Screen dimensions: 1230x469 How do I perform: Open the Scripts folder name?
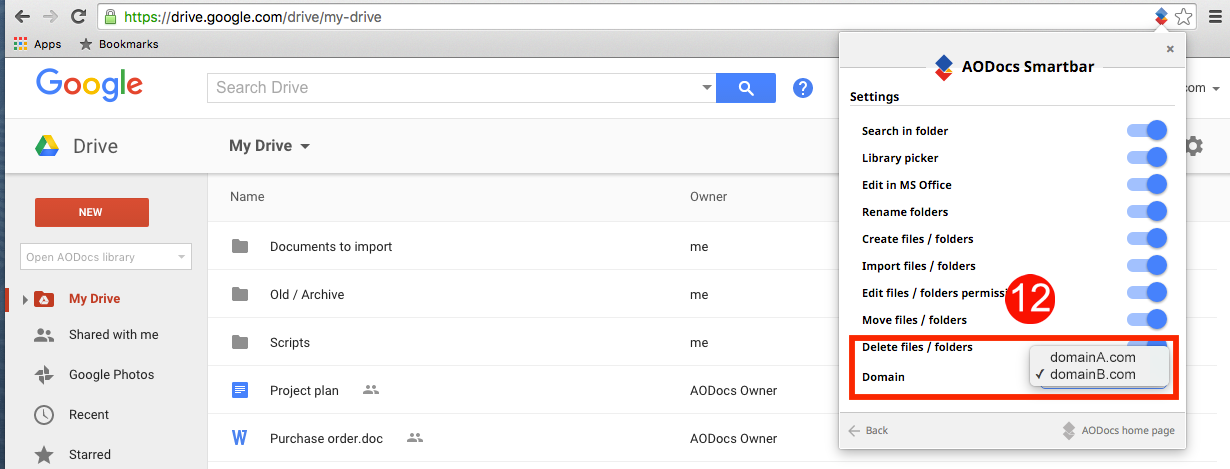[x=290, y=342]
